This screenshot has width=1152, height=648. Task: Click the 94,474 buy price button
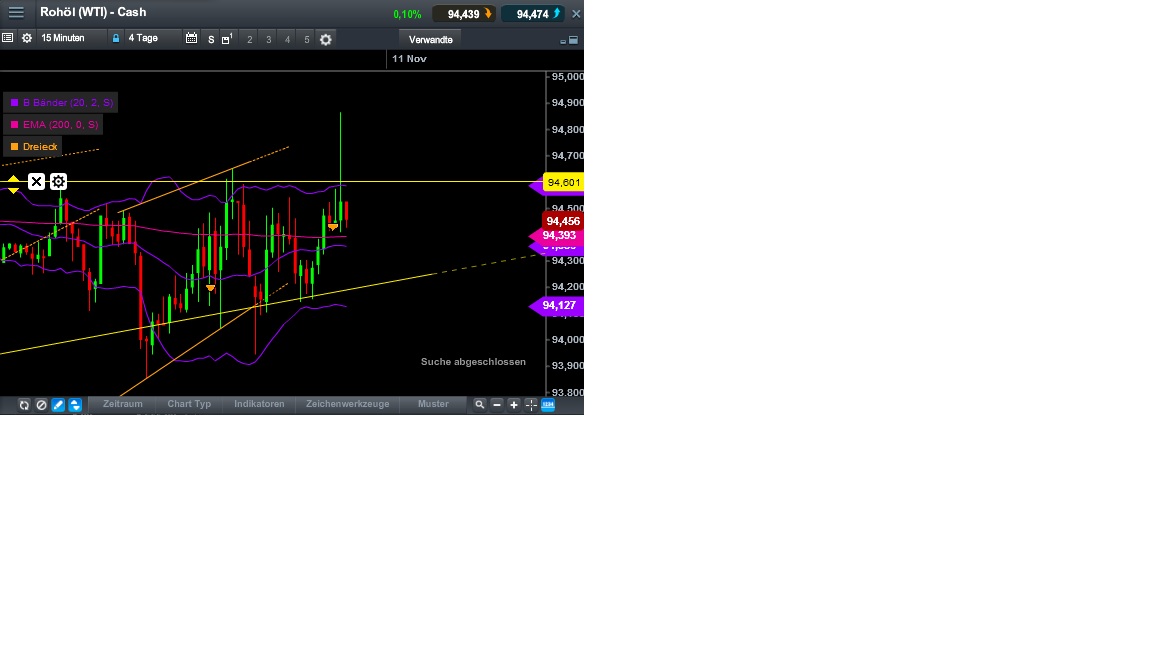[x=533, y=13]
